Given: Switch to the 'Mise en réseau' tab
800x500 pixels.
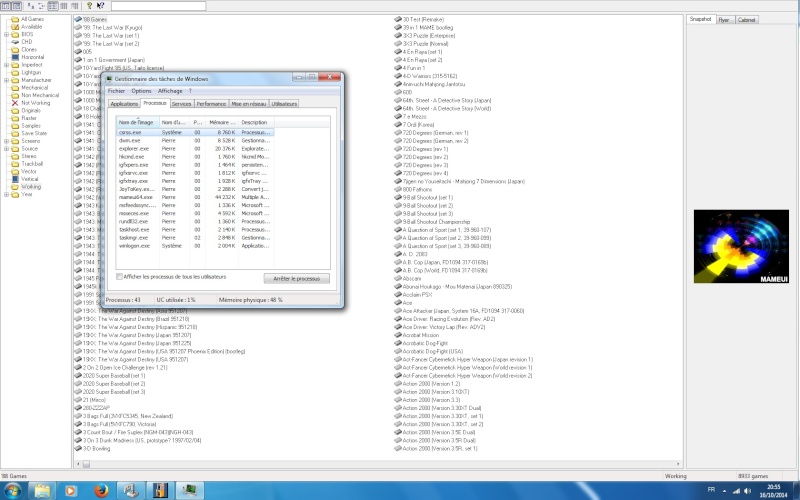Looking at the screenshot, I should click(x=249, y=104).
